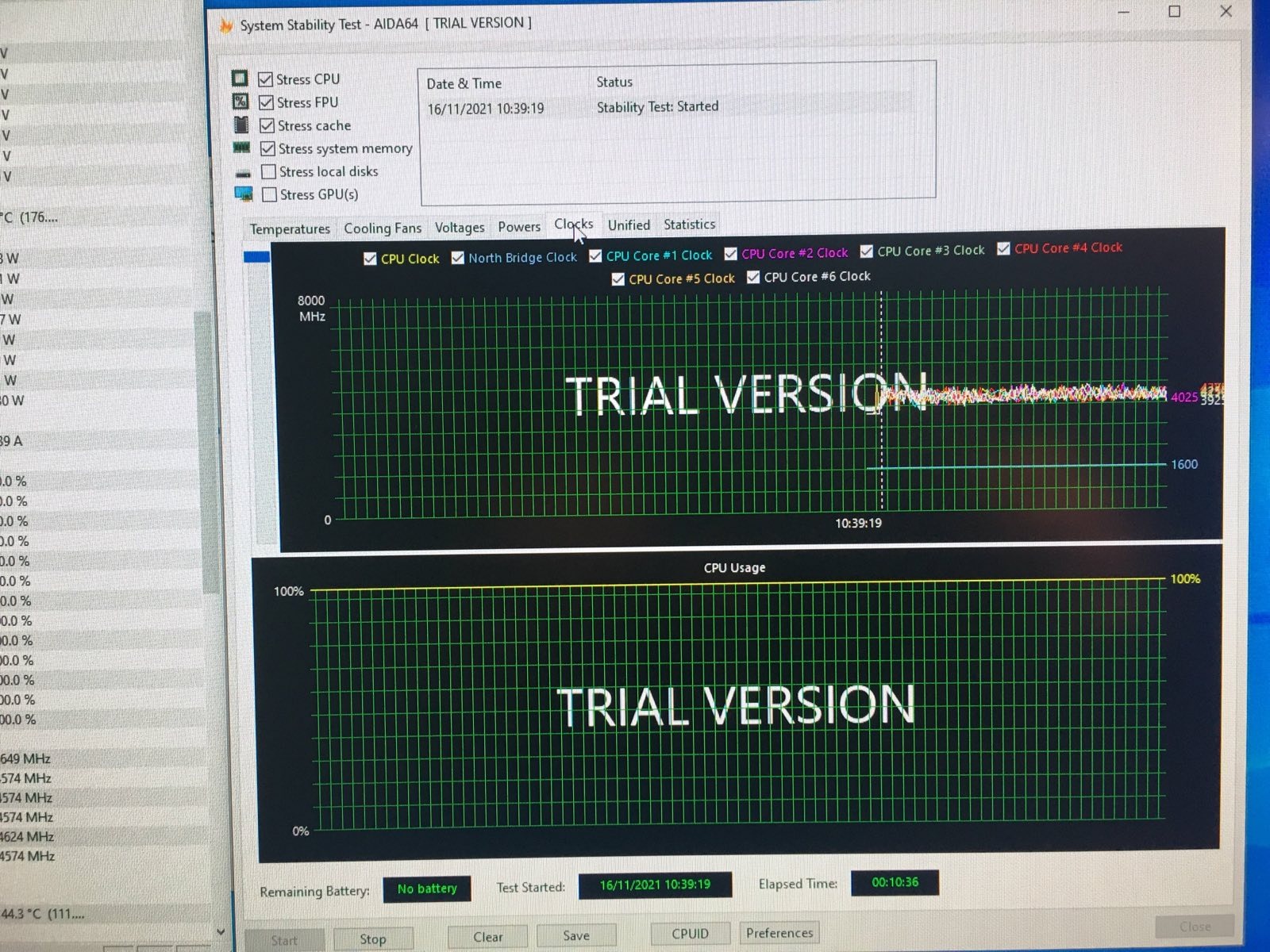Minimize the System Stability Test window
The height and width of the screenshot is (952, 1270).
click(1124, 12)
